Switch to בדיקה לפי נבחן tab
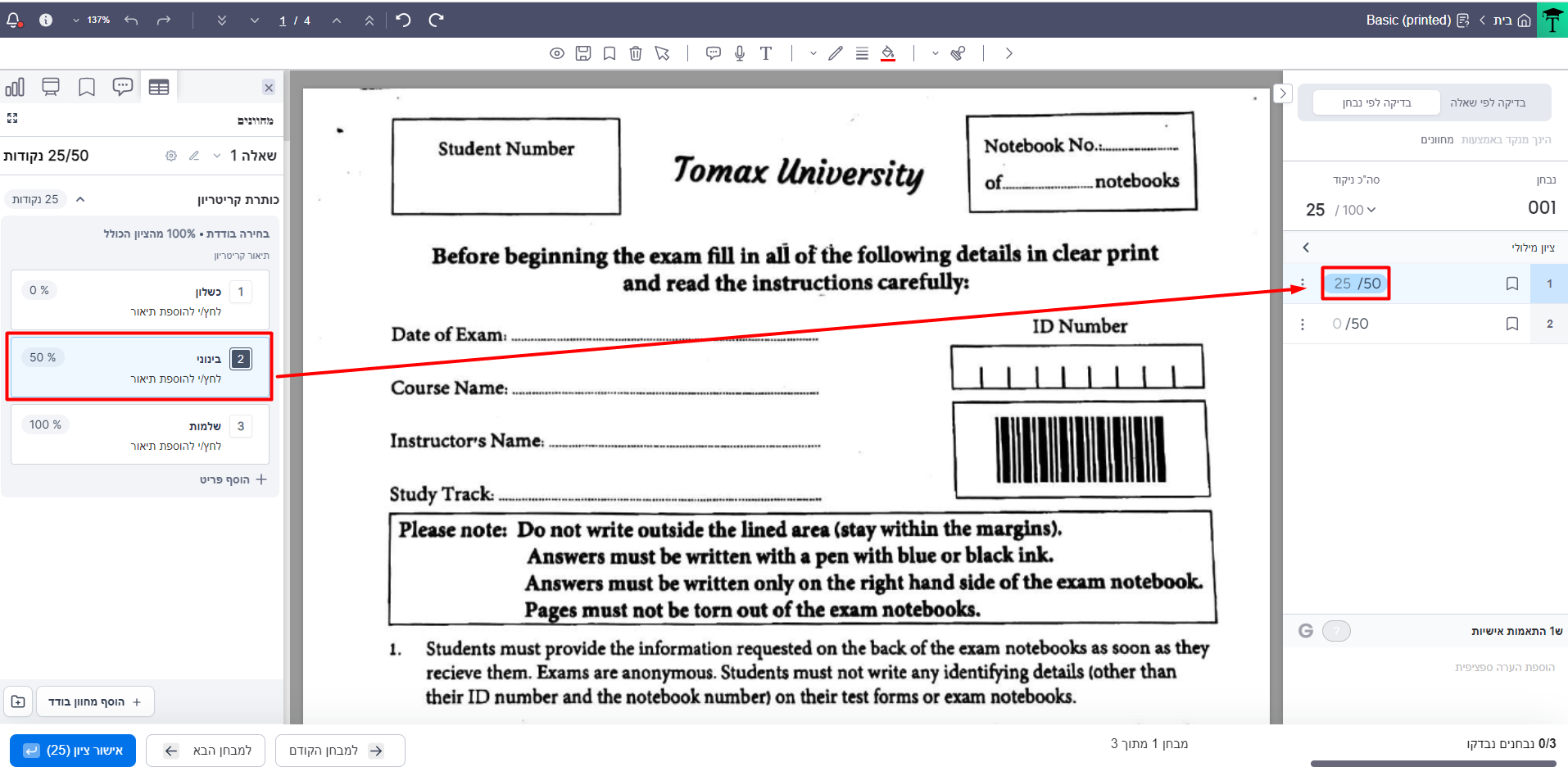This screenshot has height=776, width=1568. coord(1376,102)
